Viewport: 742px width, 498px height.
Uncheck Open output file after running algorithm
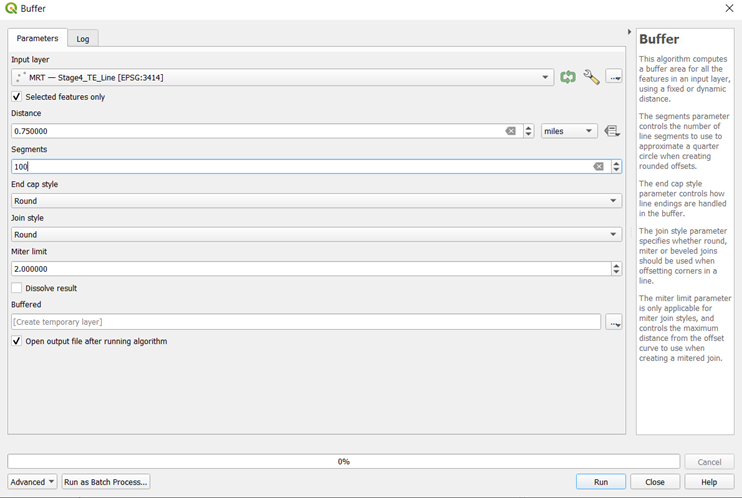[17, 341]
